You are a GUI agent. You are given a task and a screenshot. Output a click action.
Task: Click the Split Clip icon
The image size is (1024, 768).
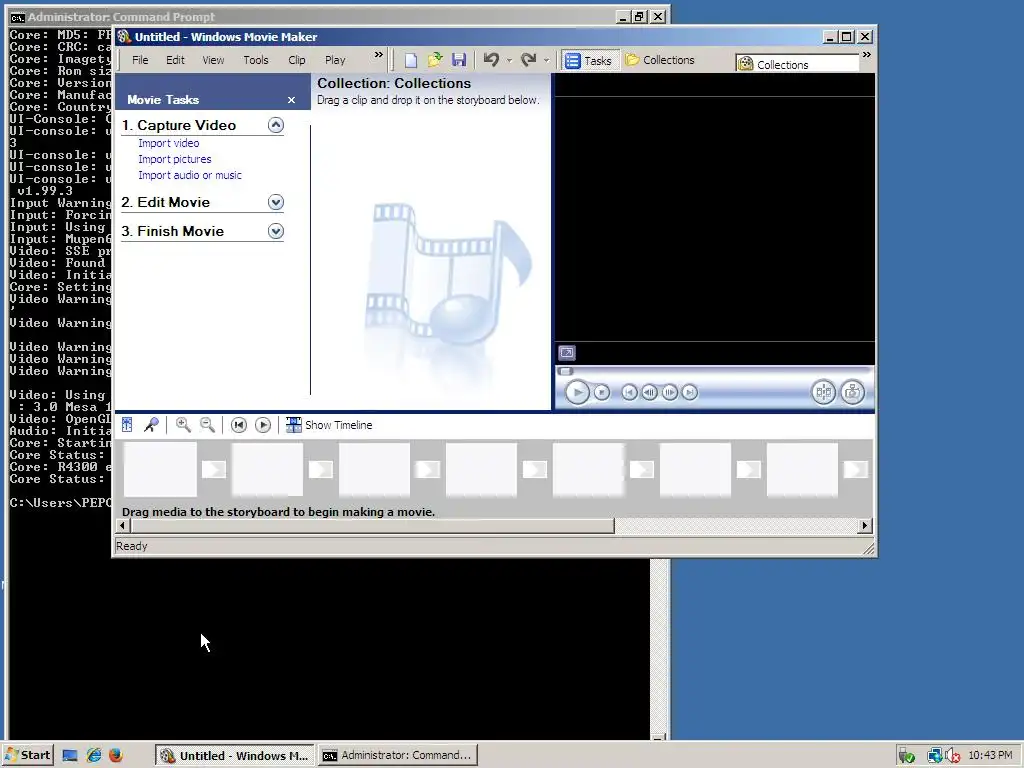824,392
